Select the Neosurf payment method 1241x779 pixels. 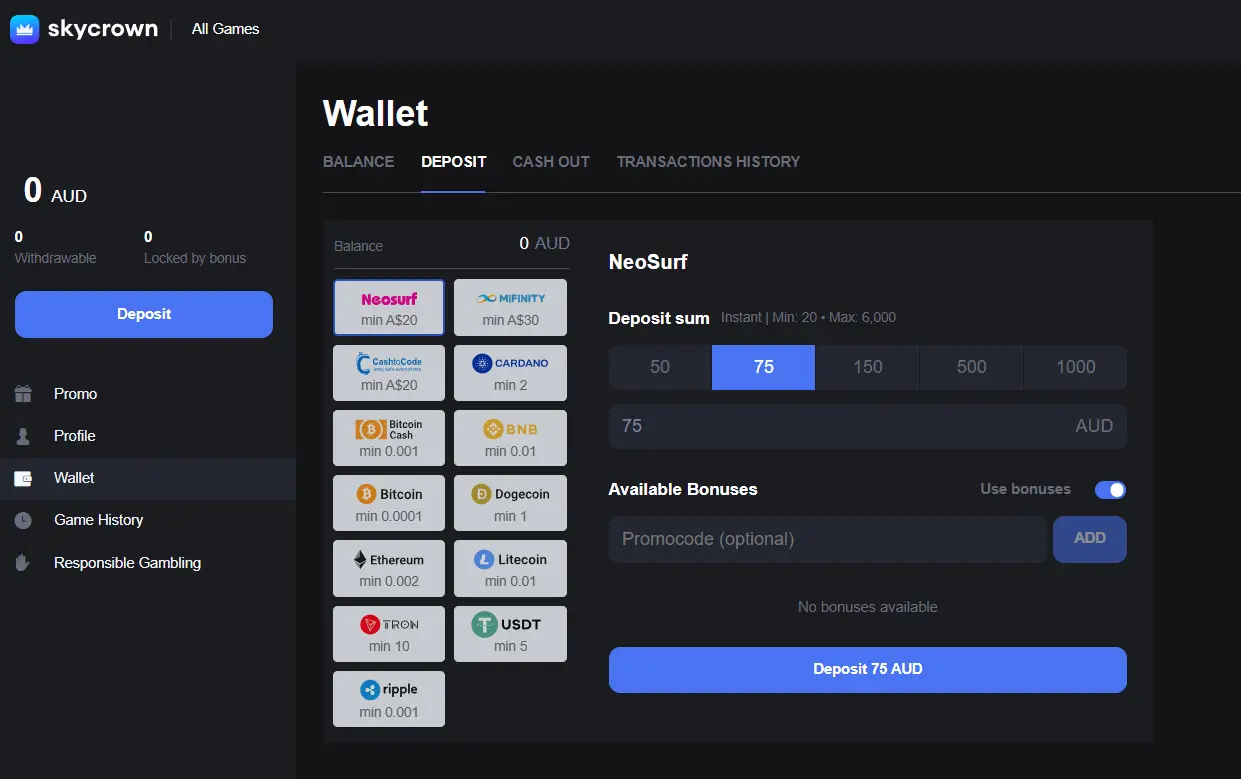(389, 308)
